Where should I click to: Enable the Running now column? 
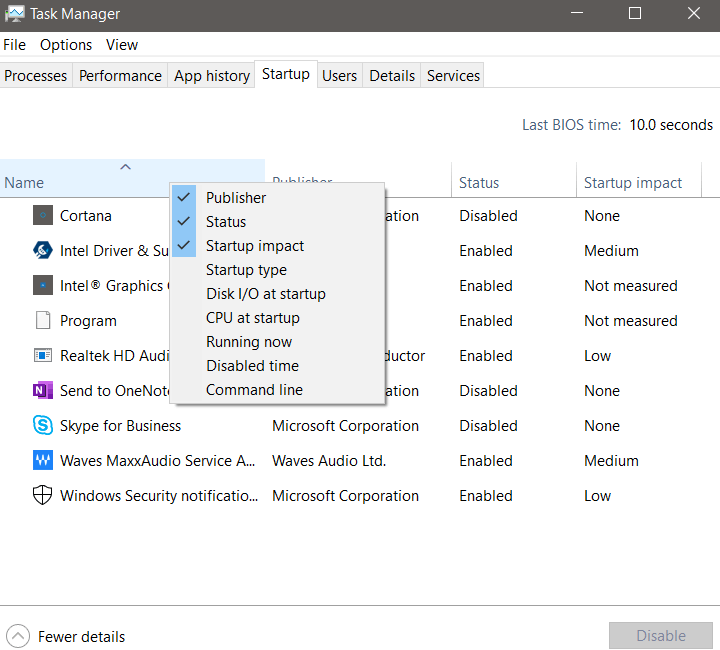[x=277, y=342]
